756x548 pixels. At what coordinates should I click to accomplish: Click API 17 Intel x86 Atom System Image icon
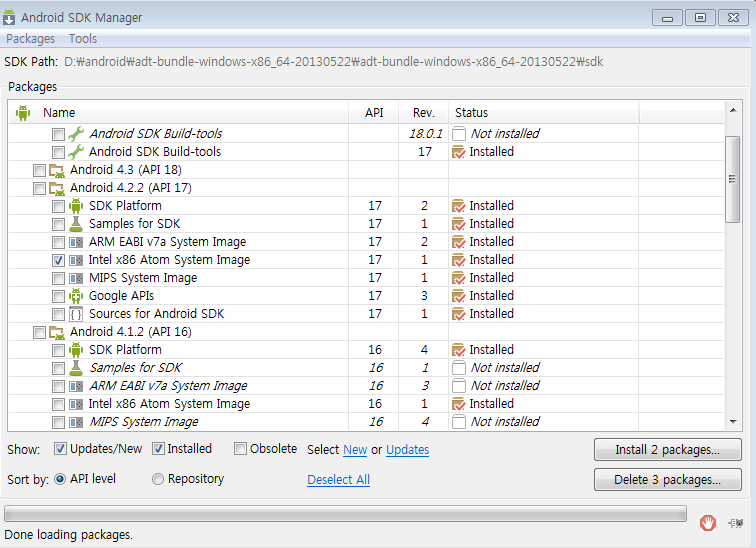click(76, 260)
